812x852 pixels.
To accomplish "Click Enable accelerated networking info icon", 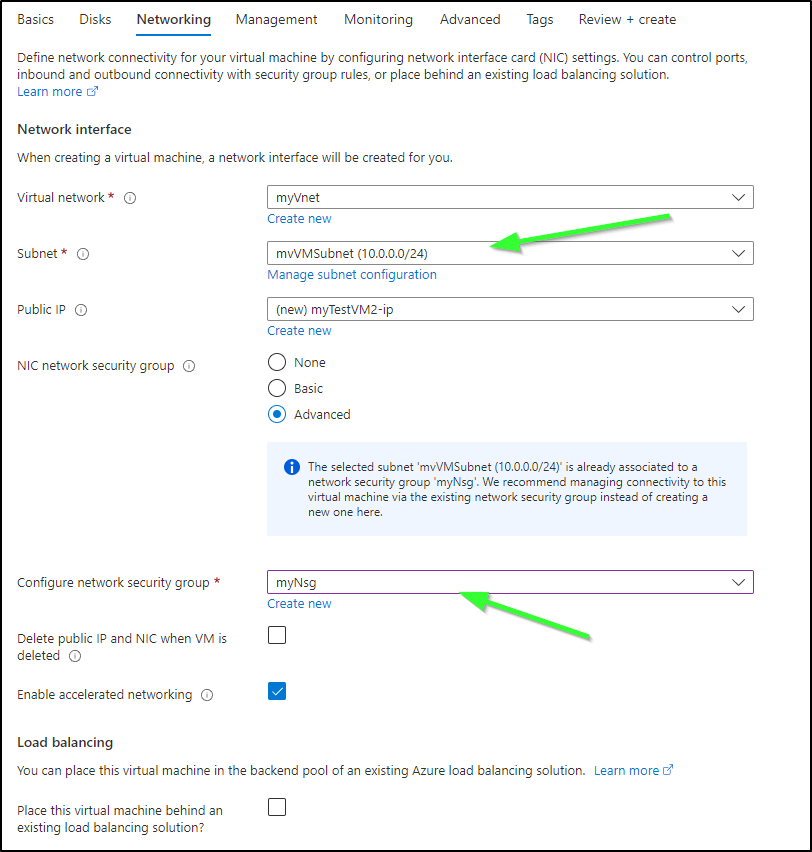I will pos(207,695).
